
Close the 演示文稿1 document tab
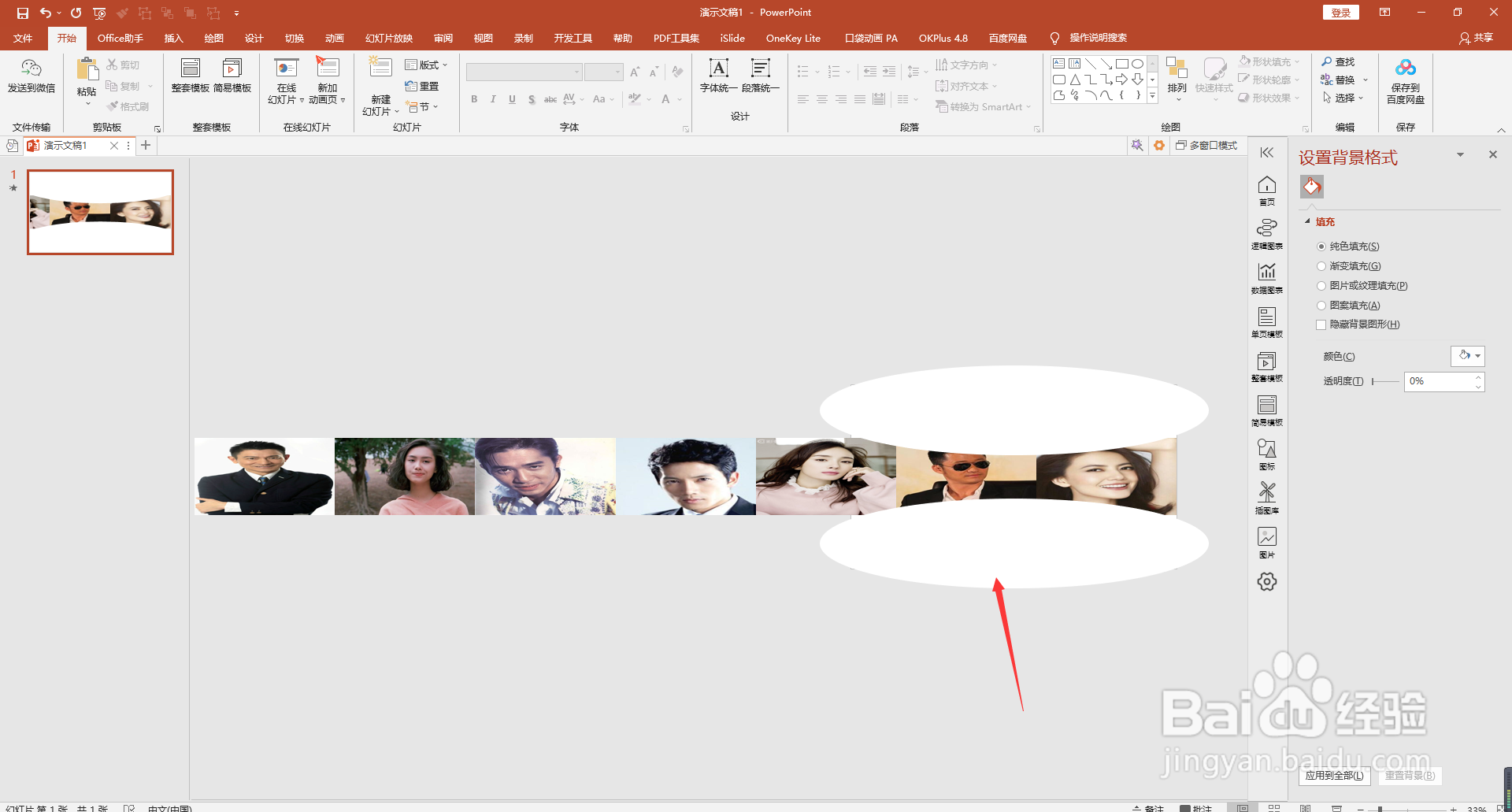[x=114, y=146]
